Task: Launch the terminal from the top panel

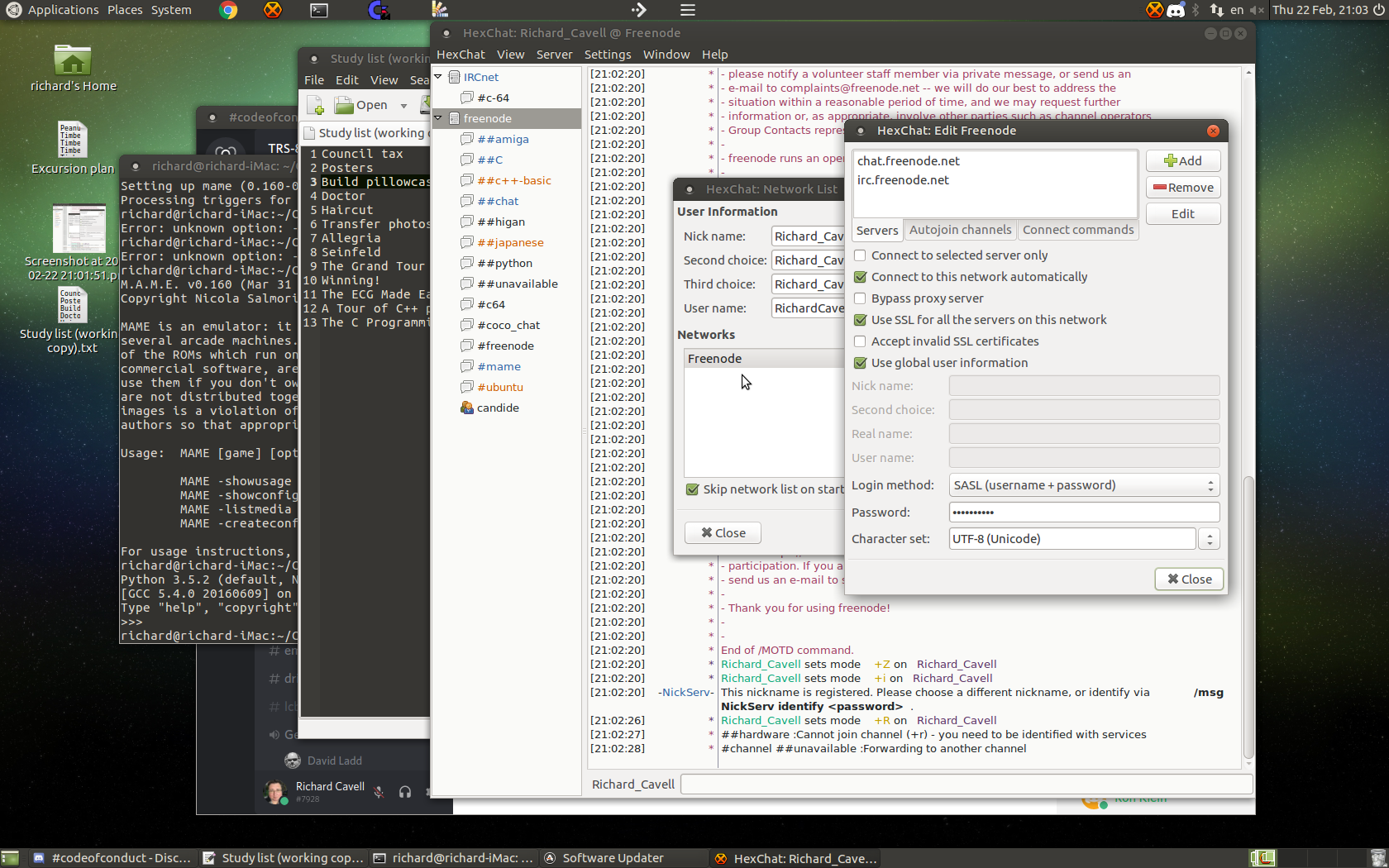Action: click(x=318, y=10)
